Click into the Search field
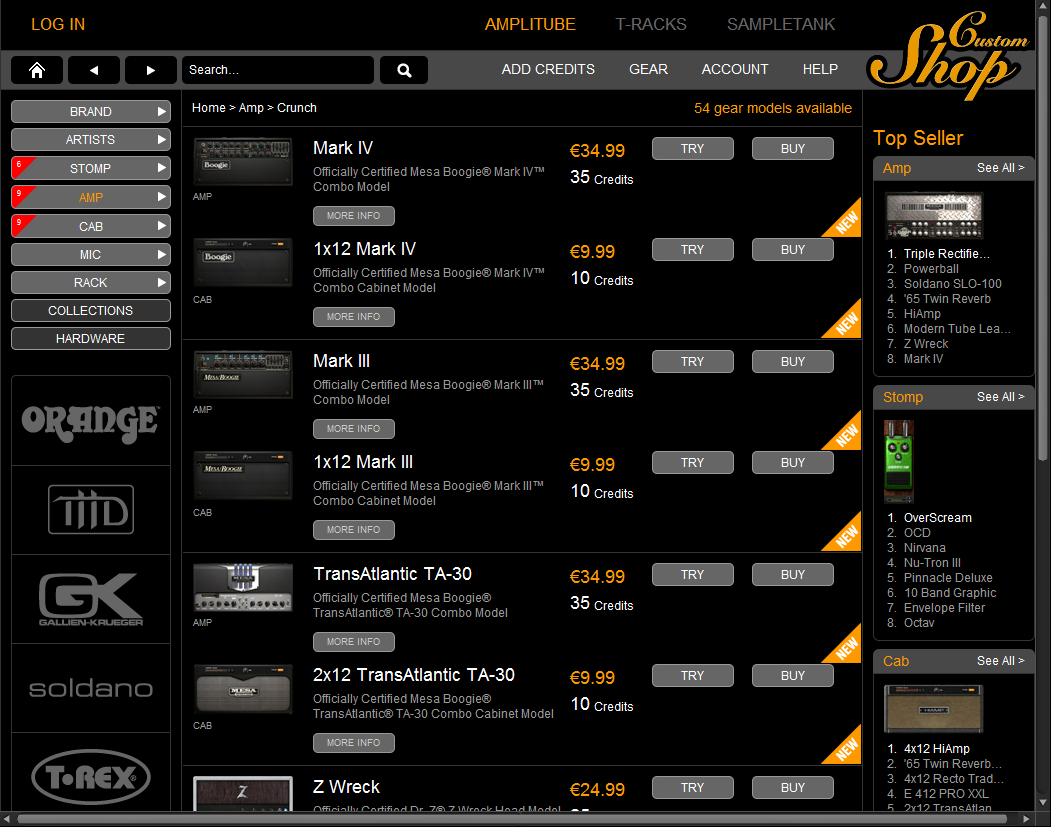This screenshot has height=827, width=1051. point(277,70)
